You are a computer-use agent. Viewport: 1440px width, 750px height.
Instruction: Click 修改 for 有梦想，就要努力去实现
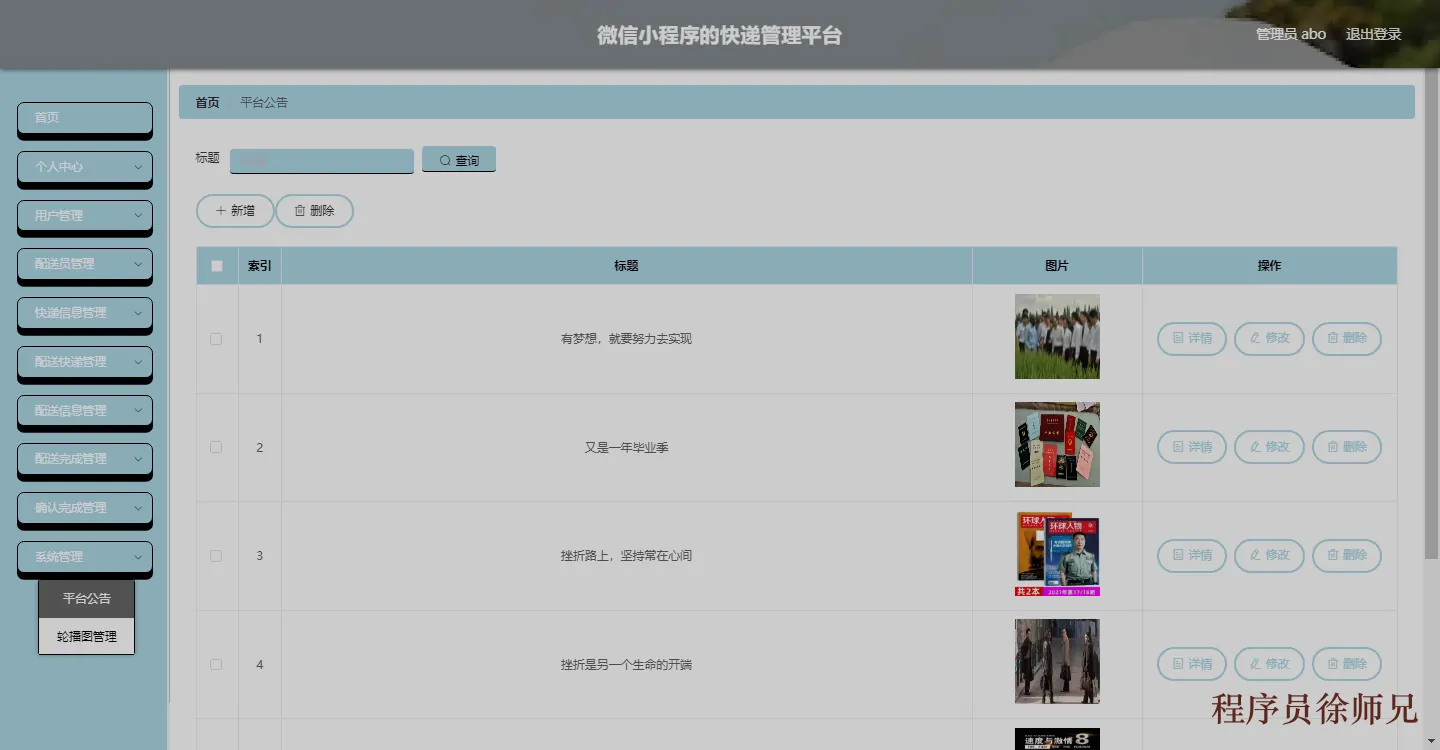click(x=1269, y=338)
